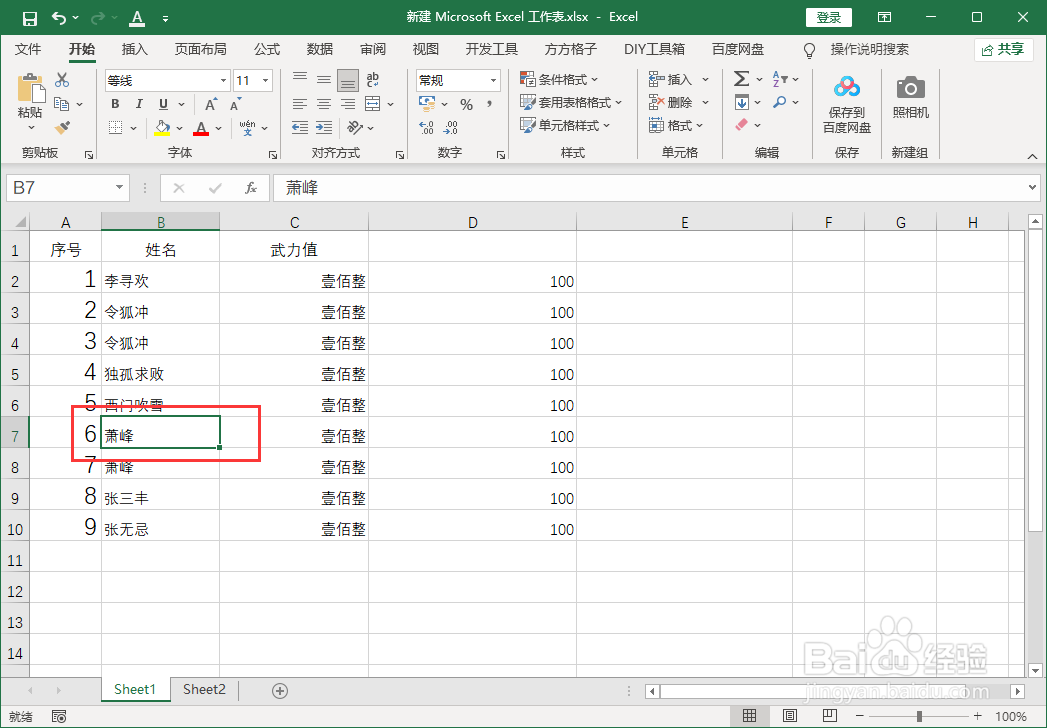Apply accounting number format

pyautogui.click(x=427, y=104)
